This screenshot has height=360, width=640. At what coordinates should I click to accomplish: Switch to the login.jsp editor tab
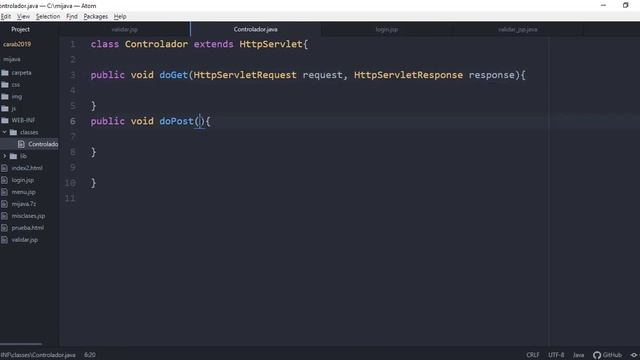387,29
